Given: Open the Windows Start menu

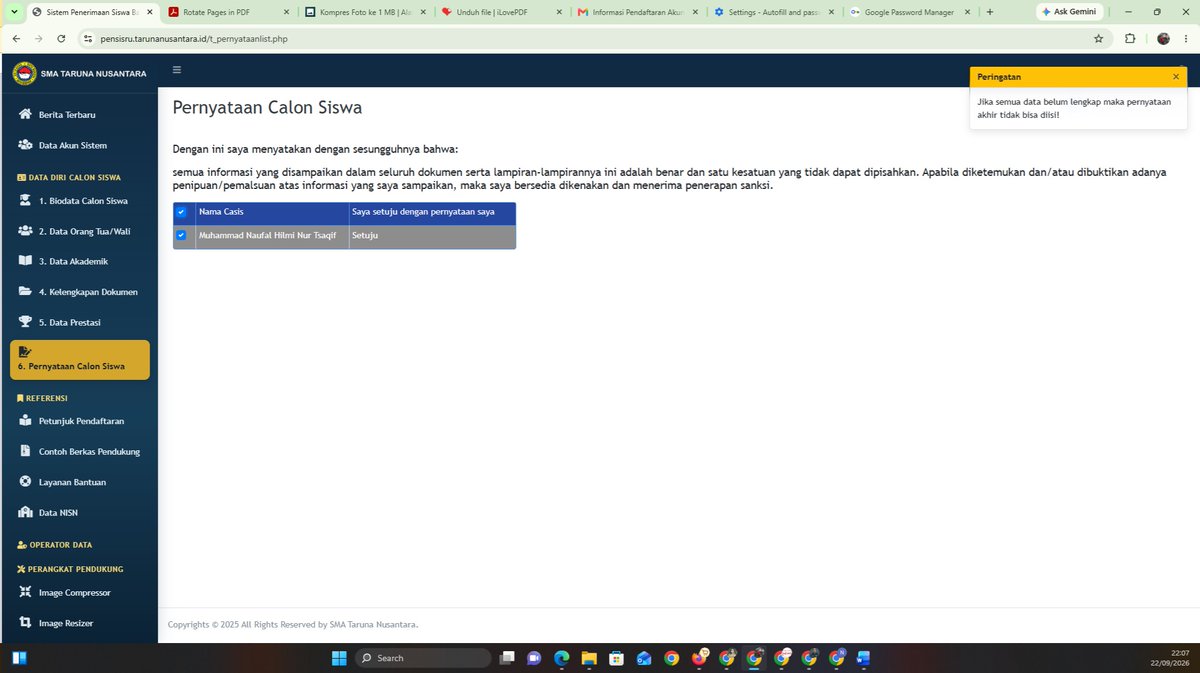Looking at the screenshot, I should coord(338,658).
